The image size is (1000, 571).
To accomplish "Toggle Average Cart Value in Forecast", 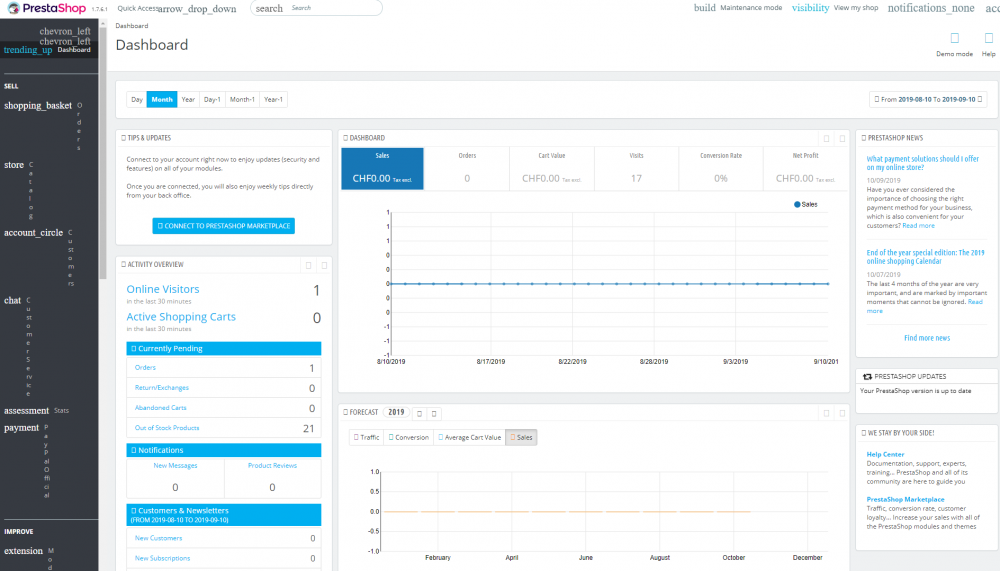I will 469,437.
